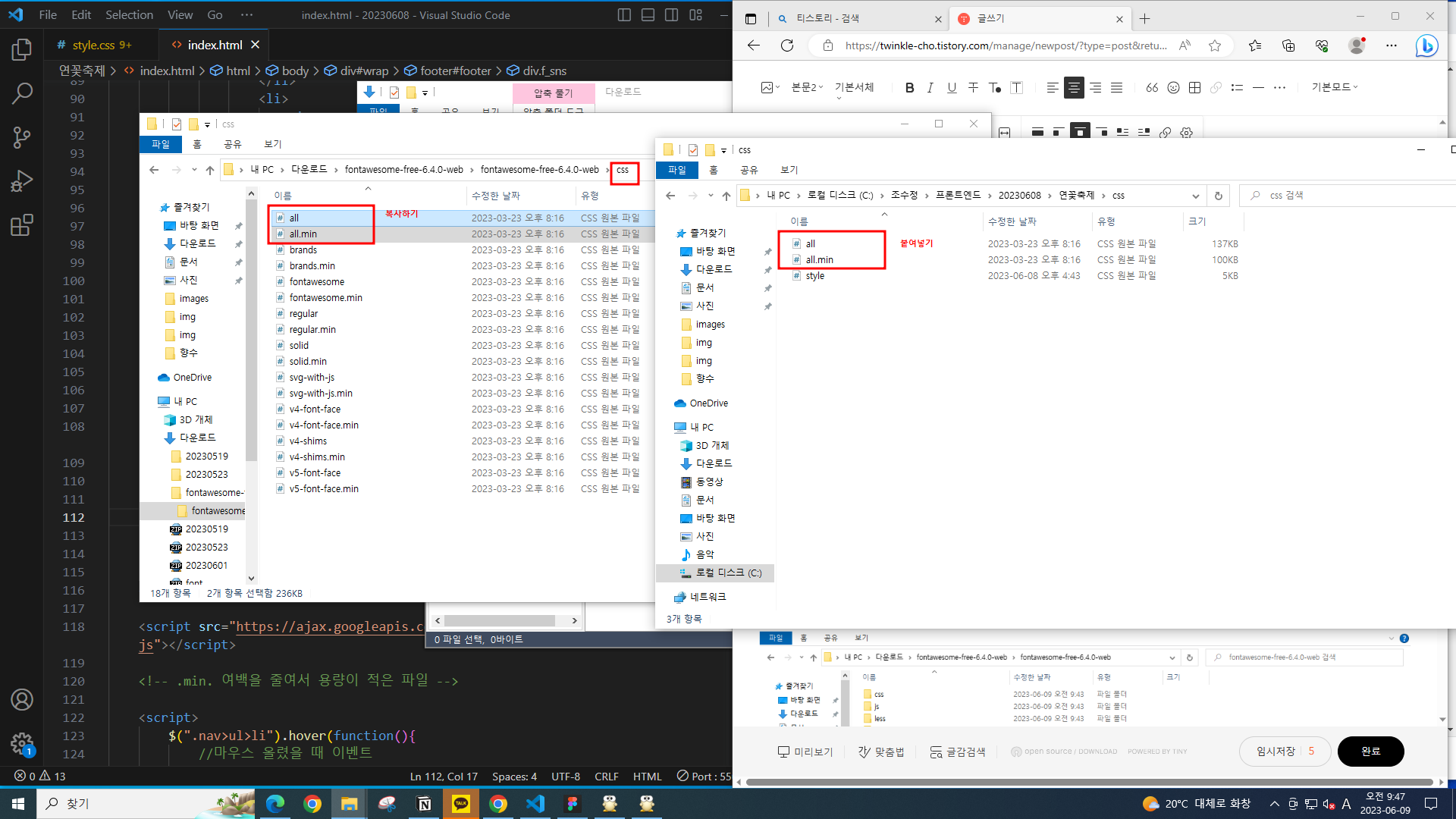Insert bullet list in blog editor
The image size is (1456, 819).
[1237, 88]
